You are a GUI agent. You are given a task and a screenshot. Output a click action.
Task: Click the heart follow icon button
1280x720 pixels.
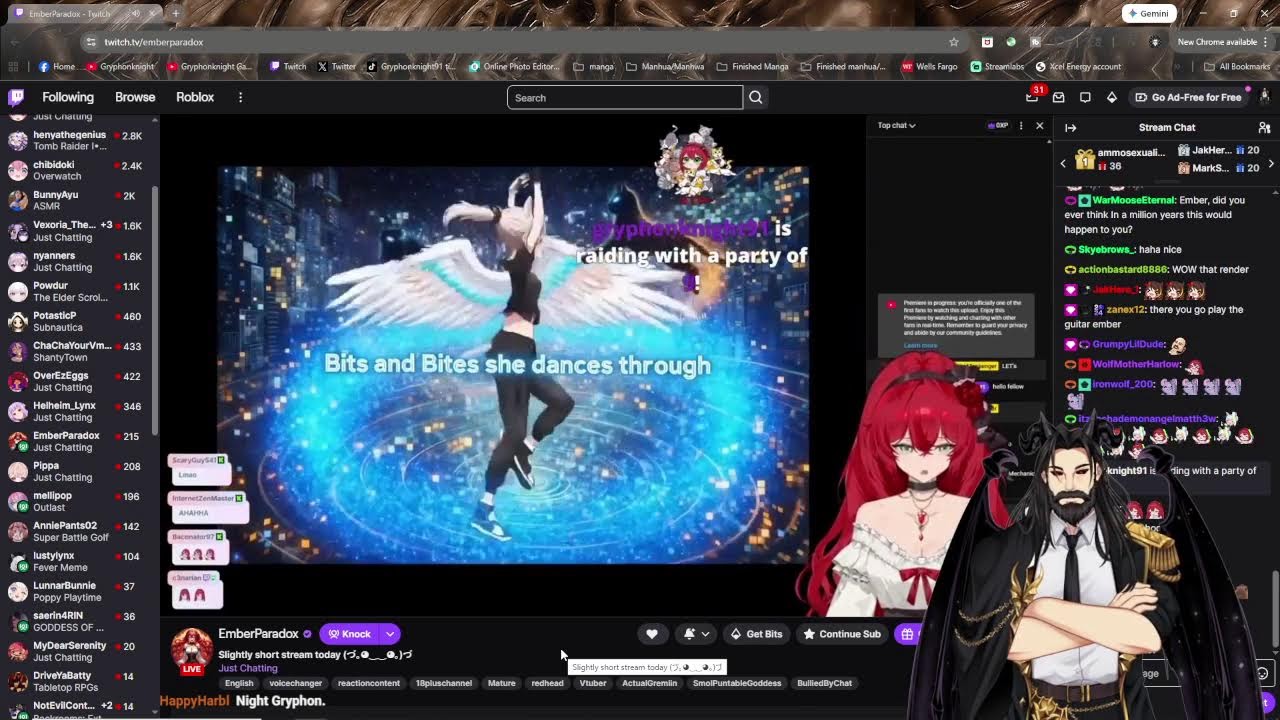tap(652, 634)
